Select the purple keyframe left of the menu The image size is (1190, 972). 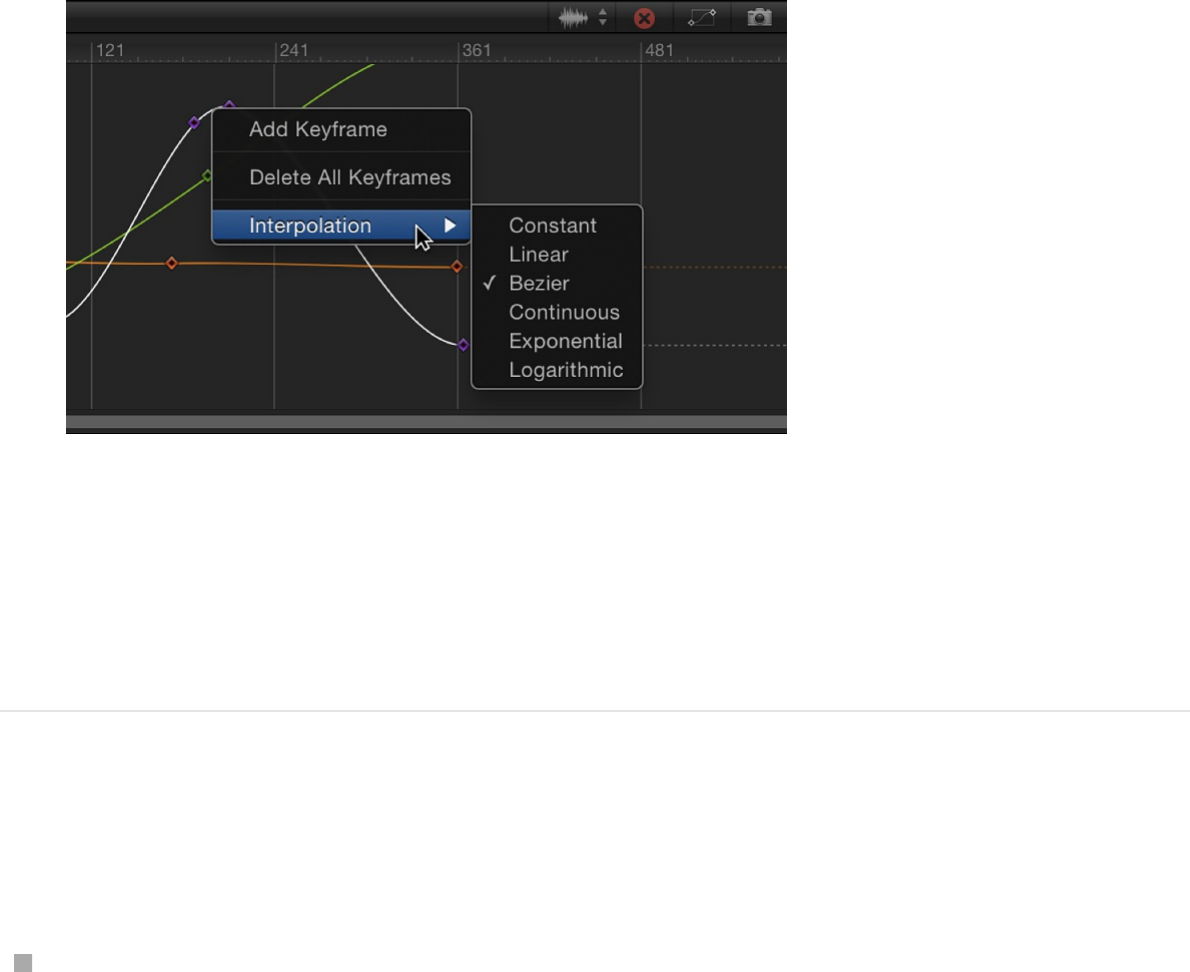[194, 122]
